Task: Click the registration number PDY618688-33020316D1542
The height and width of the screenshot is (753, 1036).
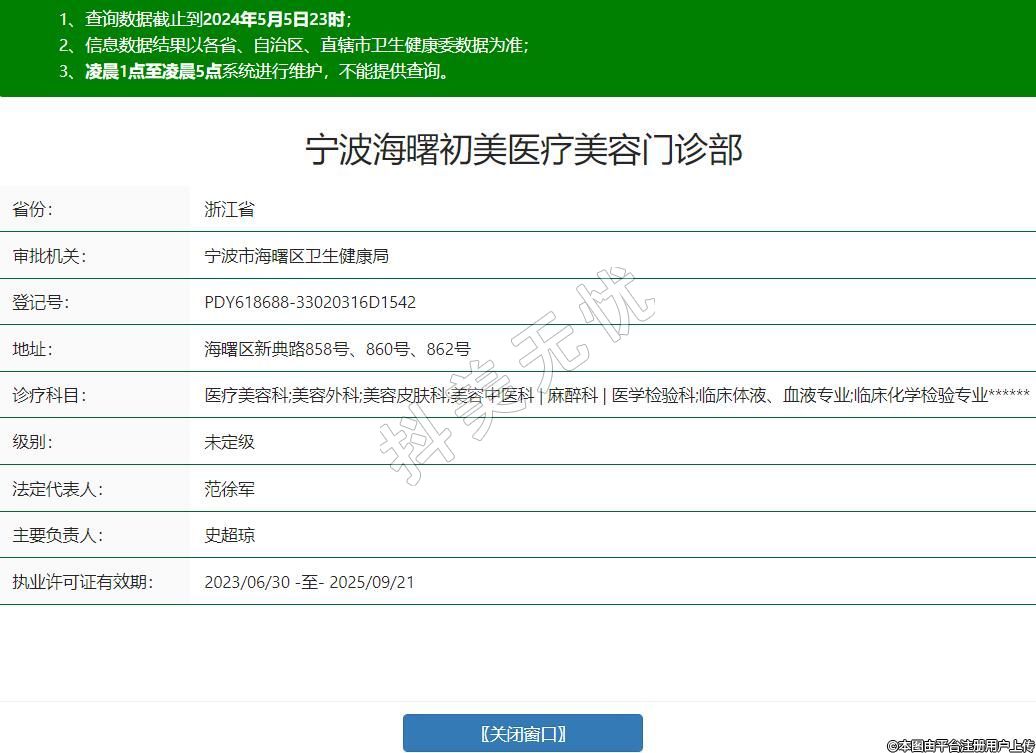Action: tap(310, 302)
